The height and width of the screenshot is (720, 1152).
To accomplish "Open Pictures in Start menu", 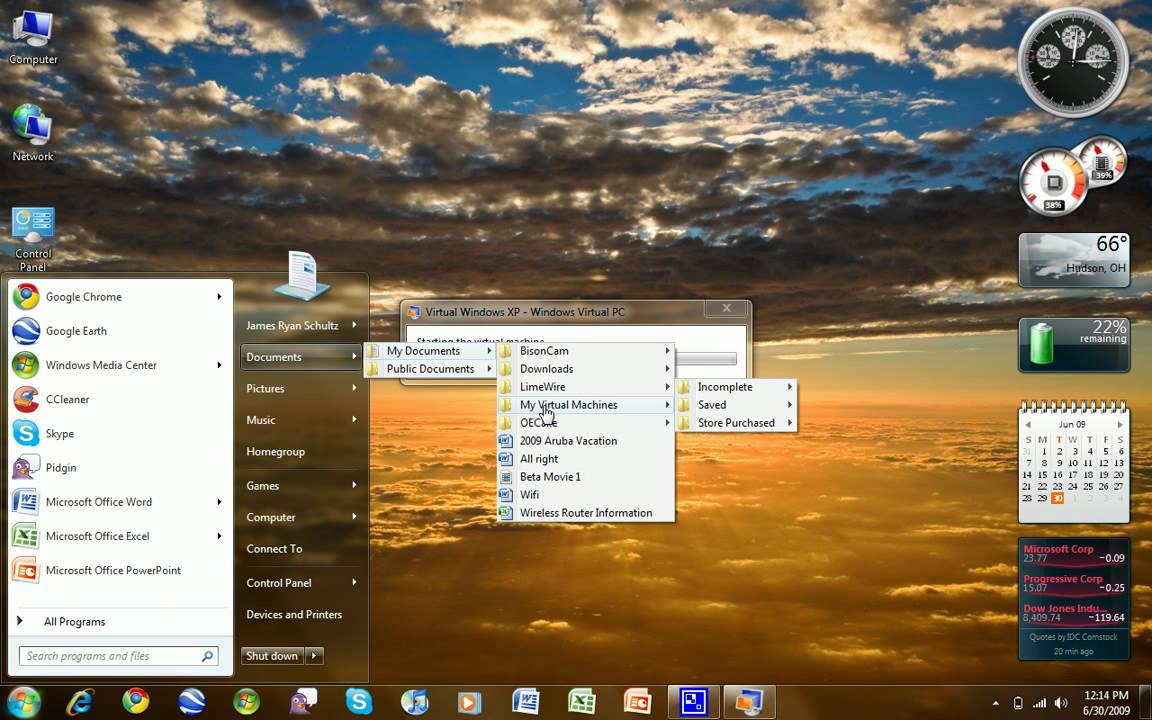I will 301,389.
